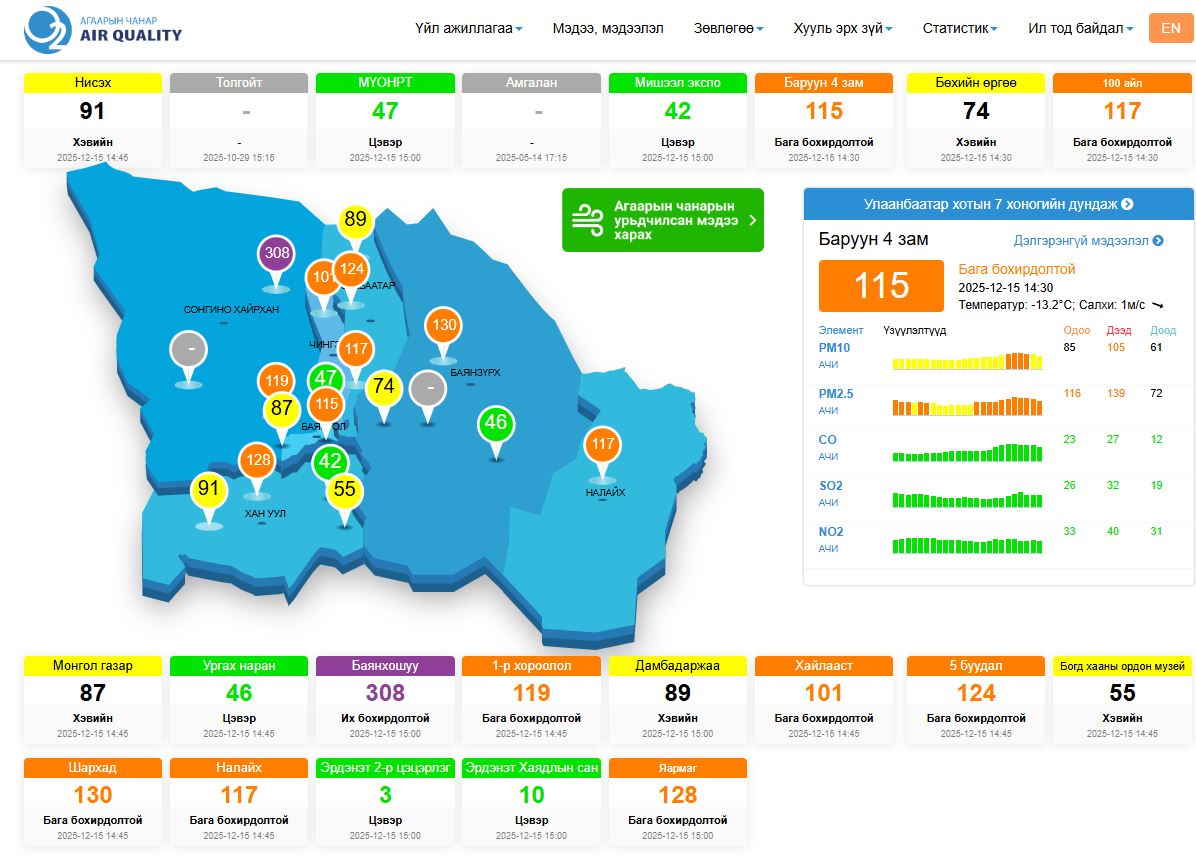Click the yellow 89 map marker
Image resolution: width=1196 pixels, height=861 pixels.
[x=355, y=219]
